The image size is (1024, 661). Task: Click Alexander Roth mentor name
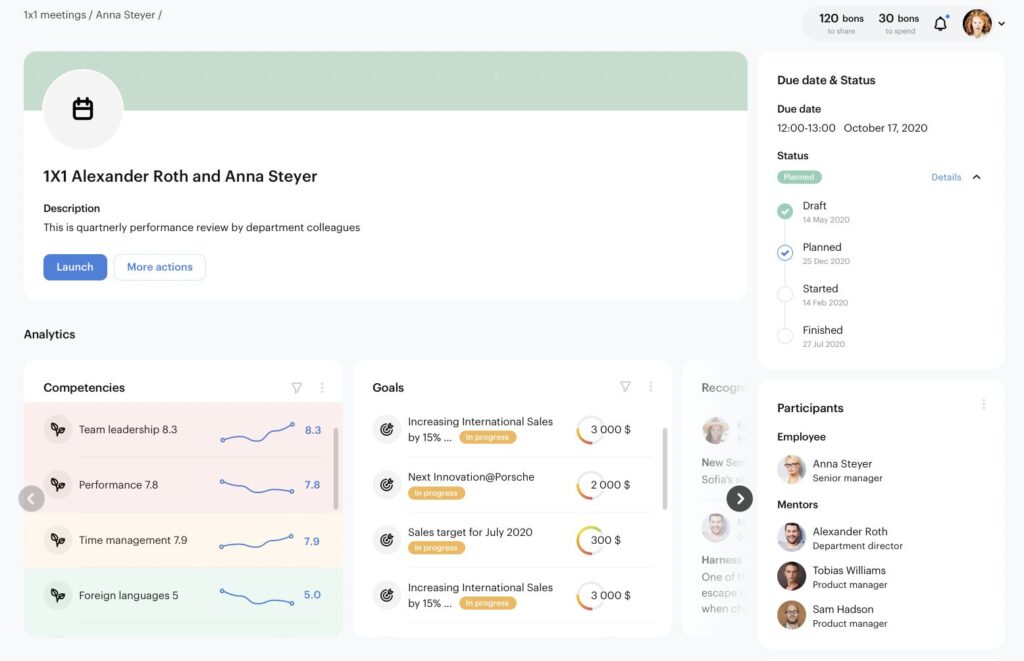pos(850,531)
